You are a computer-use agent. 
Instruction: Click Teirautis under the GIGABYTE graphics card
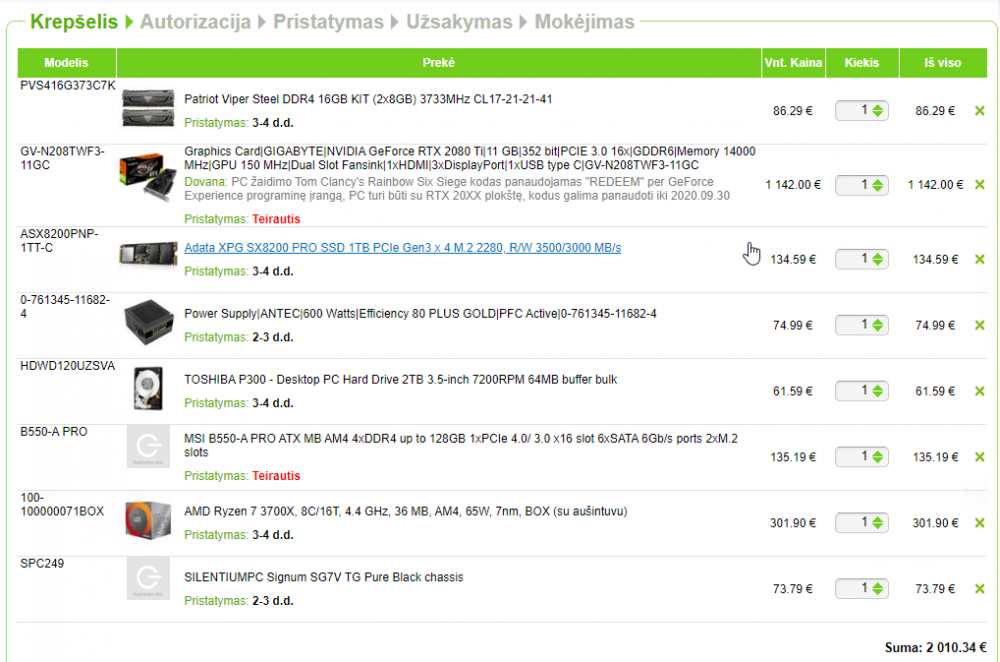tap(276, 219)
